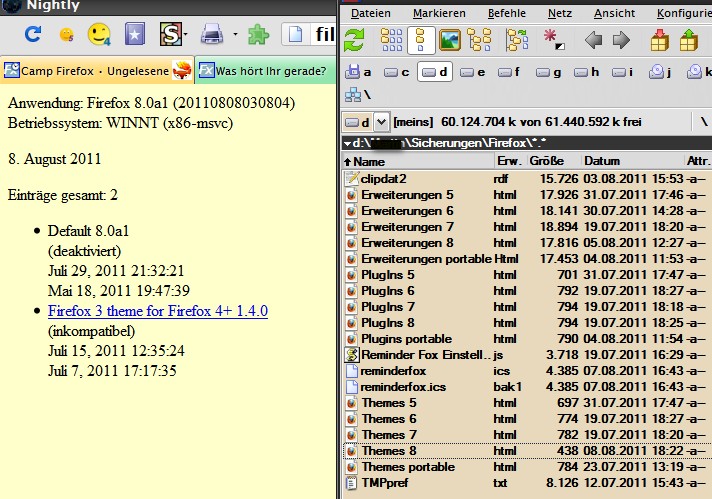Open Firefox 3 theme for Firefox 4+ link
Image resolution: width=712 pixels, height=499 pixels.
coord(157,311)
